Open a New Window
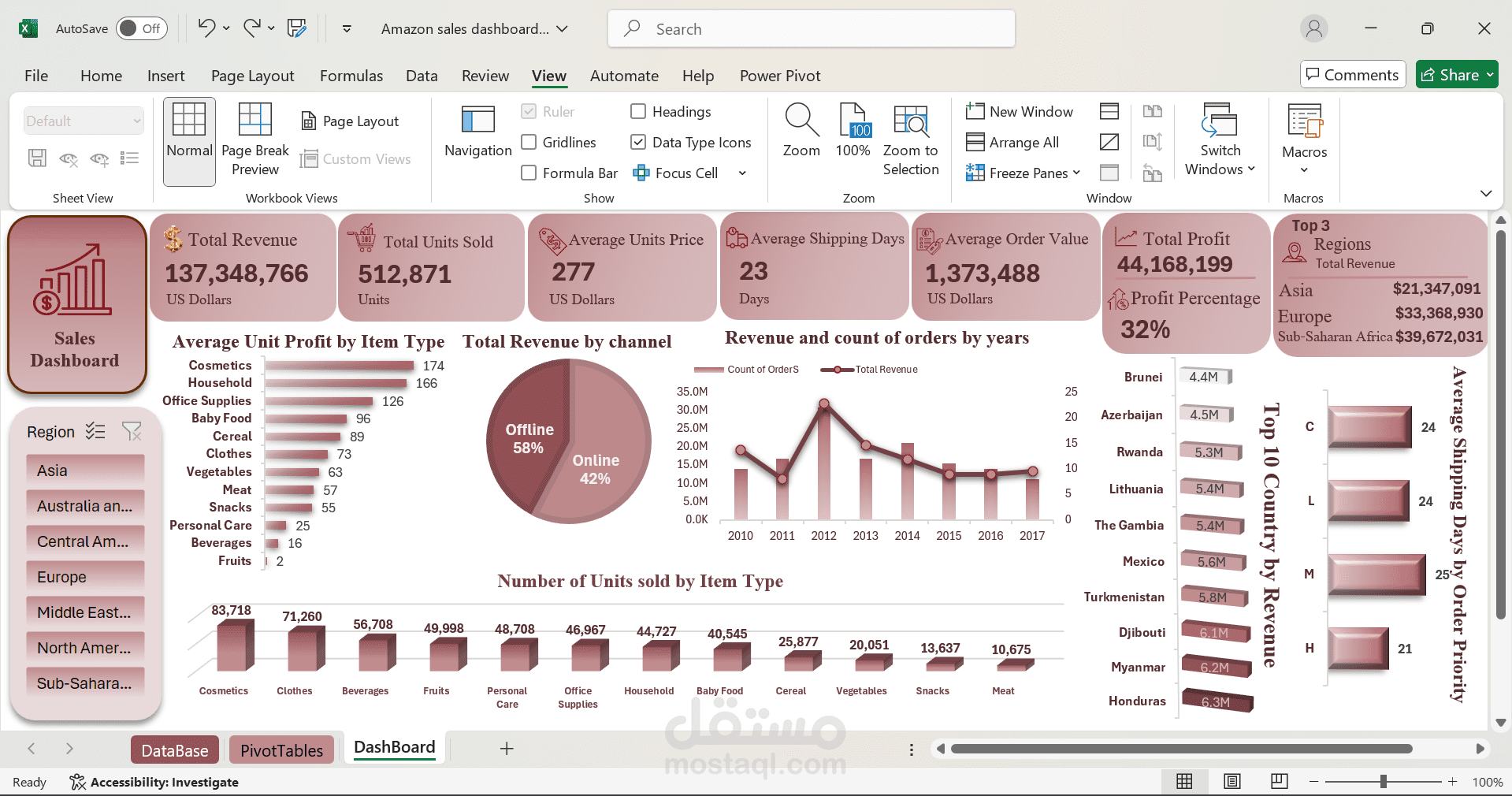This screenshot has height=796, width=1512. tap(1020, 112)
